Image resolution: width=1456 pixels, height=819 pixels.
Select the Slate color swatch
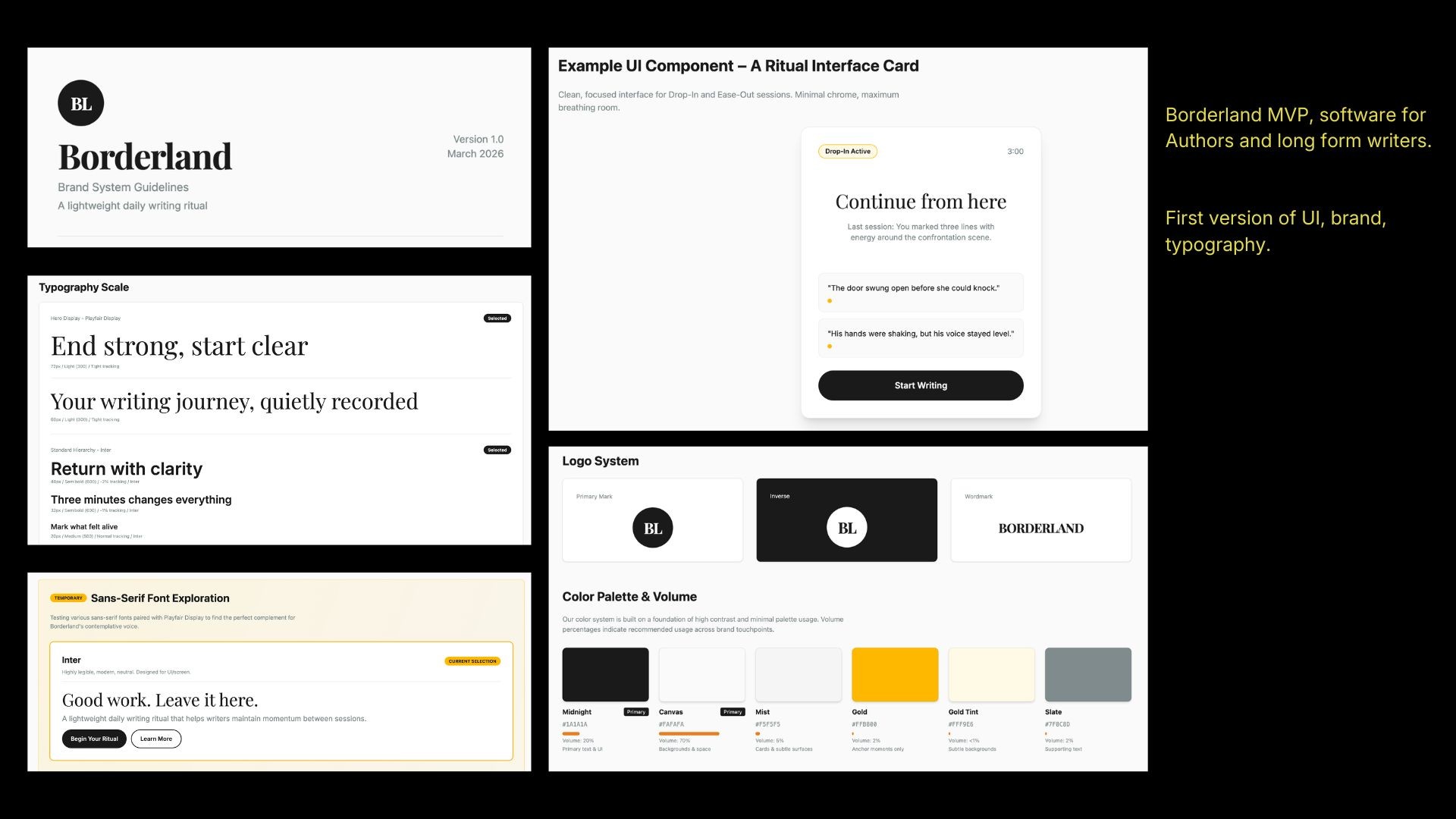tap(1087, 674)
